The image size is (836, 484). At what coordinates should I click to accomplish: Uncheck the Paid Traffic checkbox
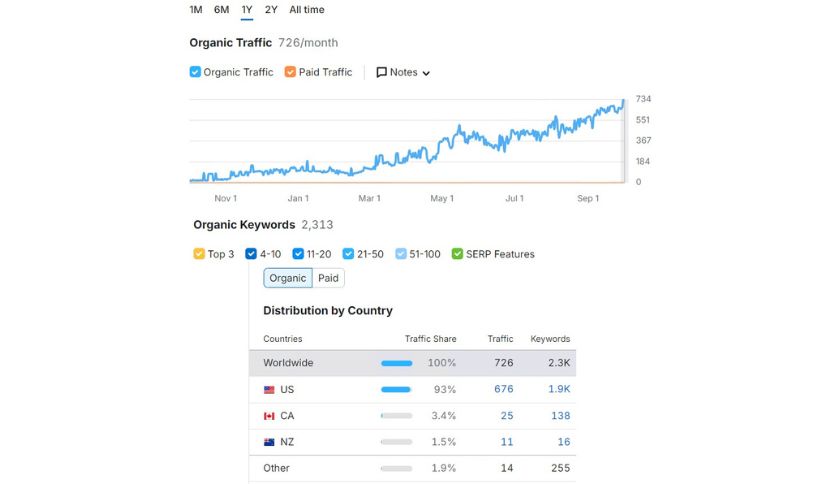pyautogui.click(x=290, y=72)
